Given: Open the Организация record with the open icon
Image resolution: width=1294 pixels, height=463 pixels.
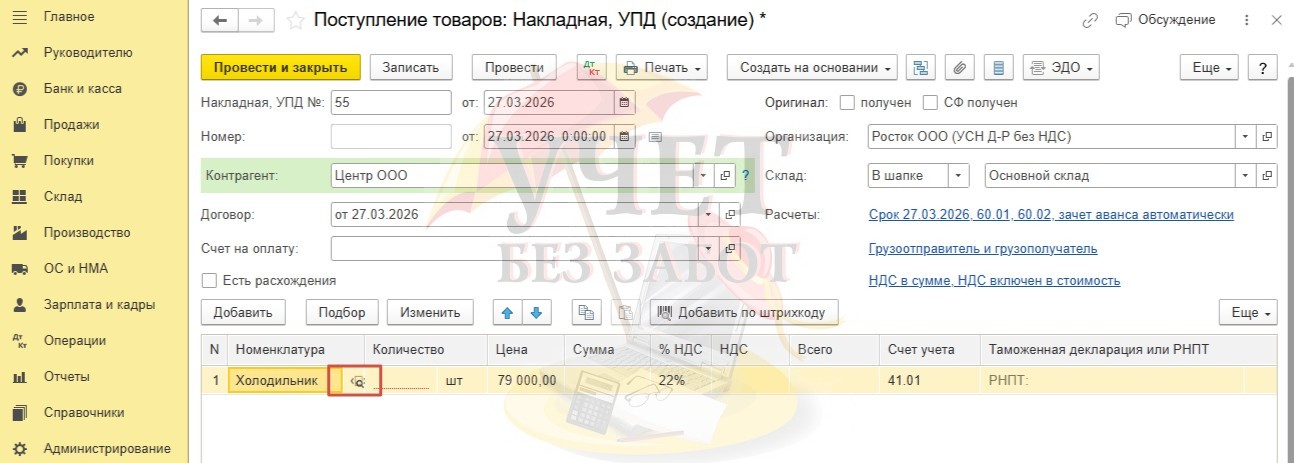Looking at the screenshot, I should tap(1267, 136).
